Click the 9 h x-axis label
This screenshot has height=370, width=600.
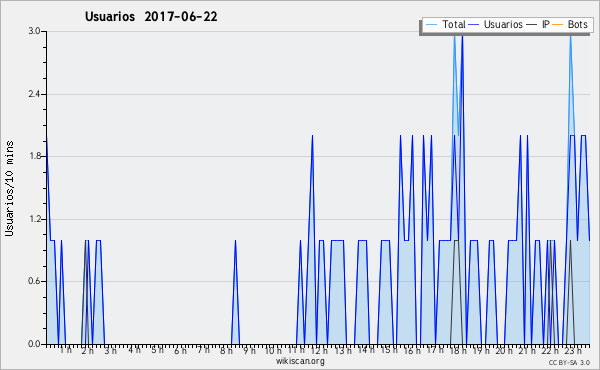coord(249,350)
